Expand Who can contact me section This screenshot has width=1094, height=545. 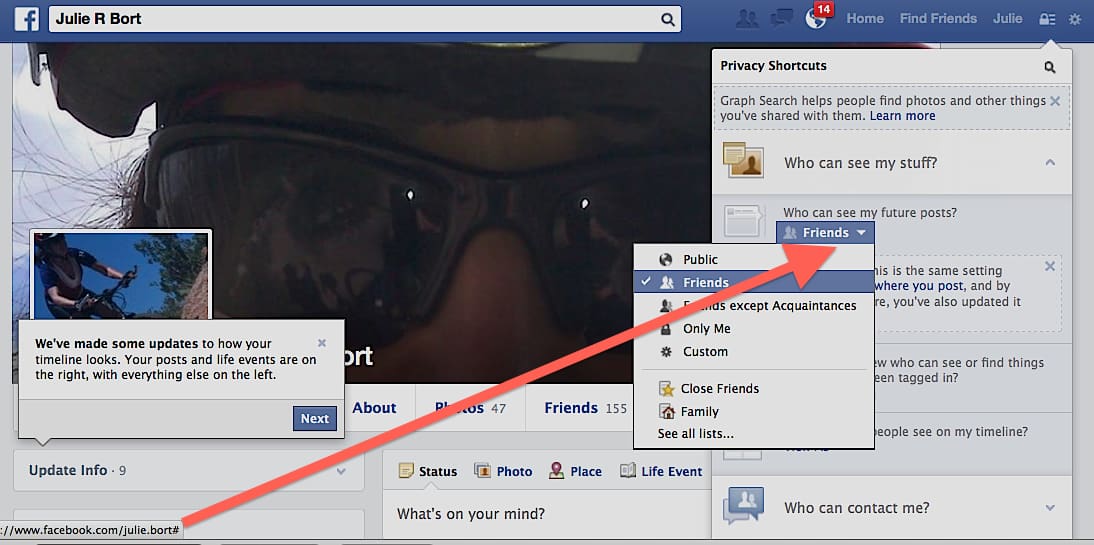coord(1050,508)
